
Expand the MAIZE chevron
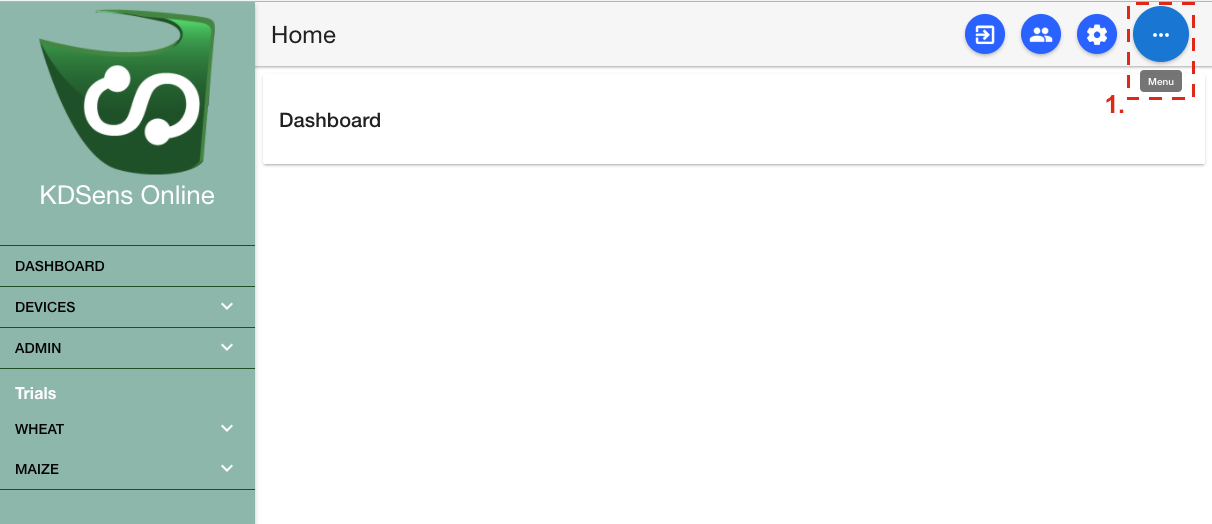[227, 469]
